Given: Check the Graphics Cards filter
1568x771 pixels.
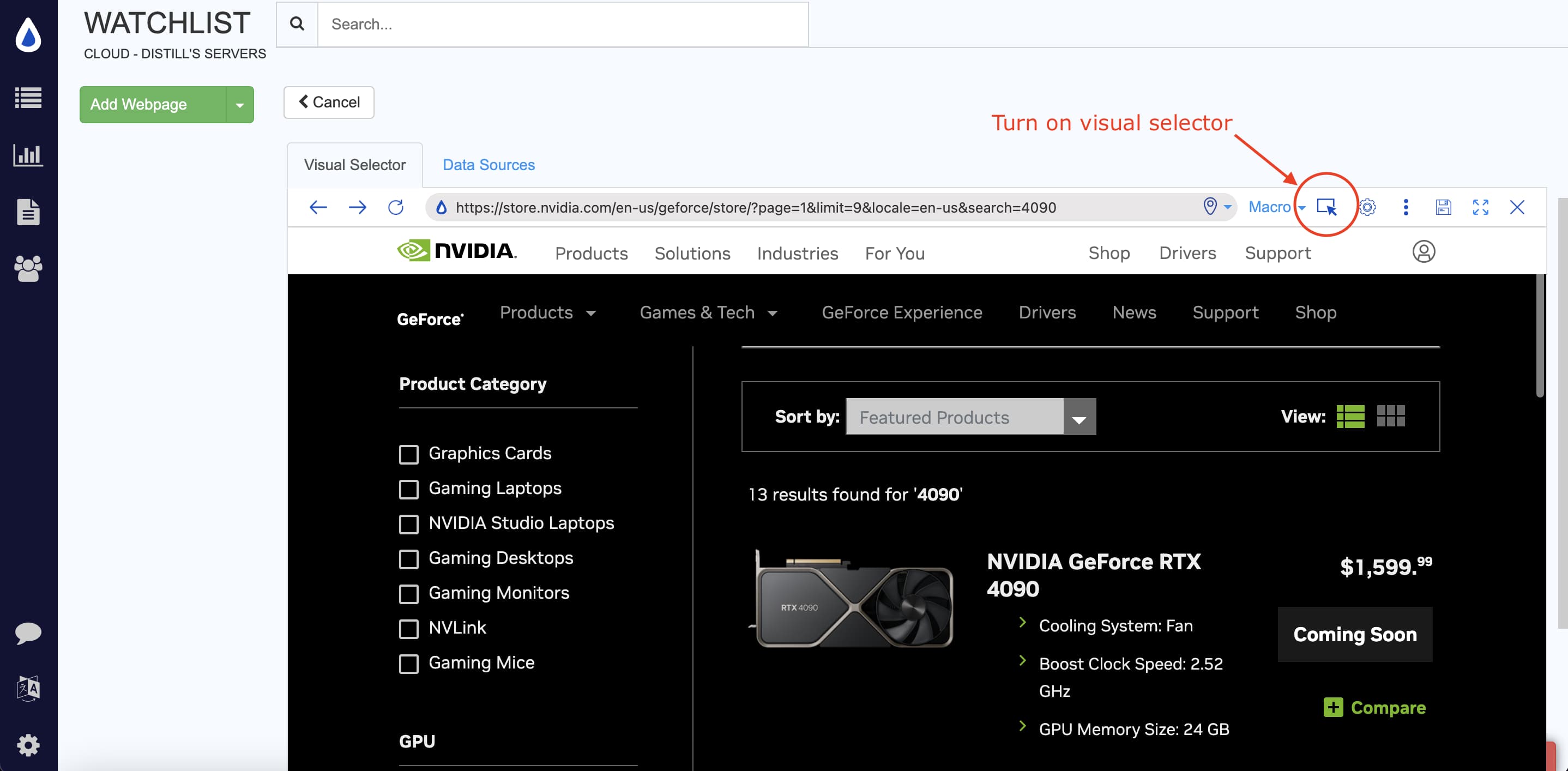Looking at the screenshot, I should coord(408,454).
